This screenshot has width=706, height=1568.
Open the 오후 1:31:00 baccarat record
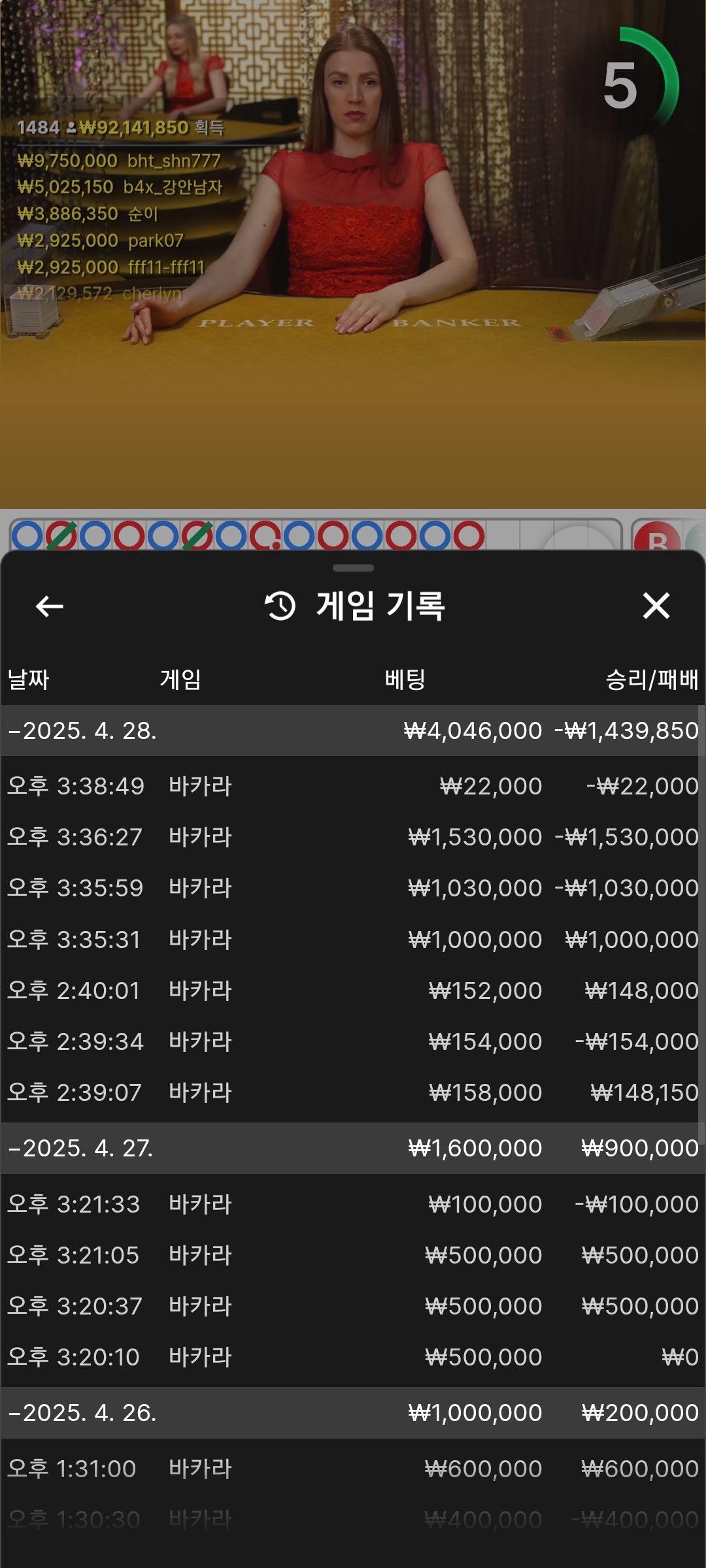(x=353, y=1469)
